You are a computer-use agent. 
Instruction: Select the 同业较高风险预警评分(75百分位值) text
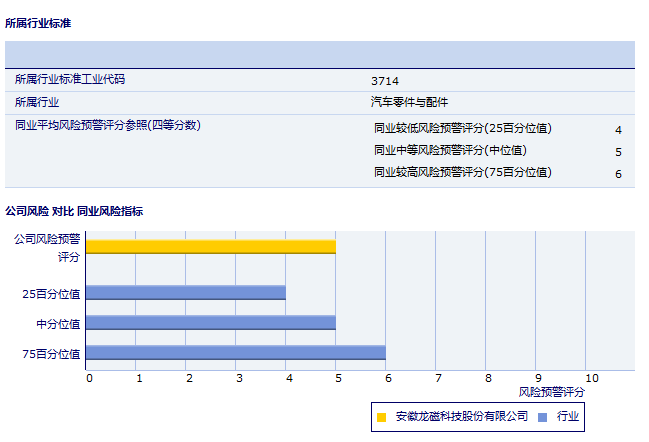click(463, 172)
